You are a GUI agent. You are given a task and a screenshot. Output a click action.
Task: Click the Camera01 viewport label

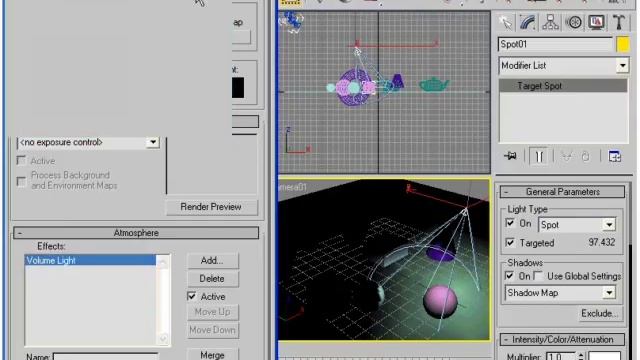pyautogui.click(x=292, y=187)
